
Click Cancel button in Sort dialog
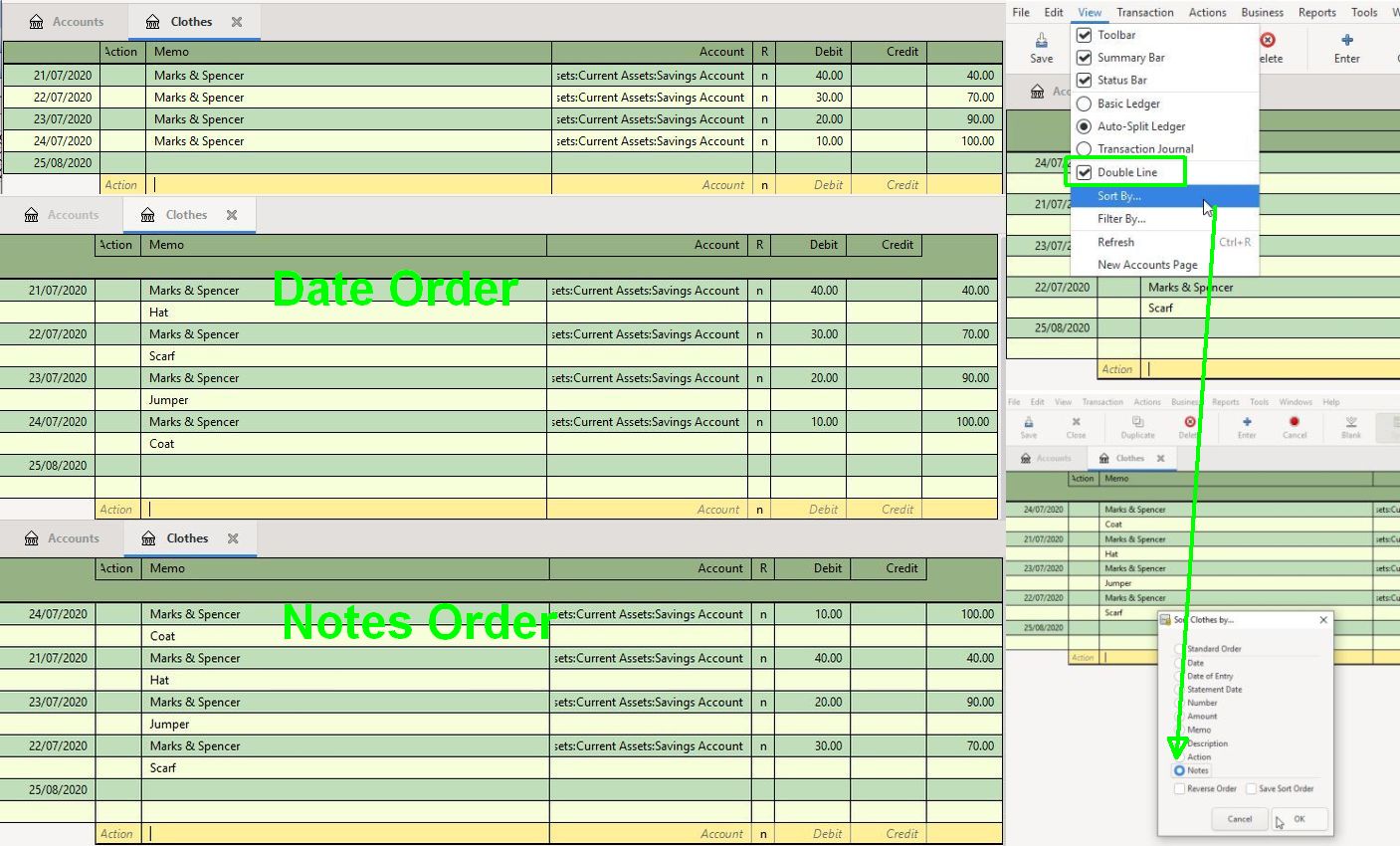(x=1240, y=819)
